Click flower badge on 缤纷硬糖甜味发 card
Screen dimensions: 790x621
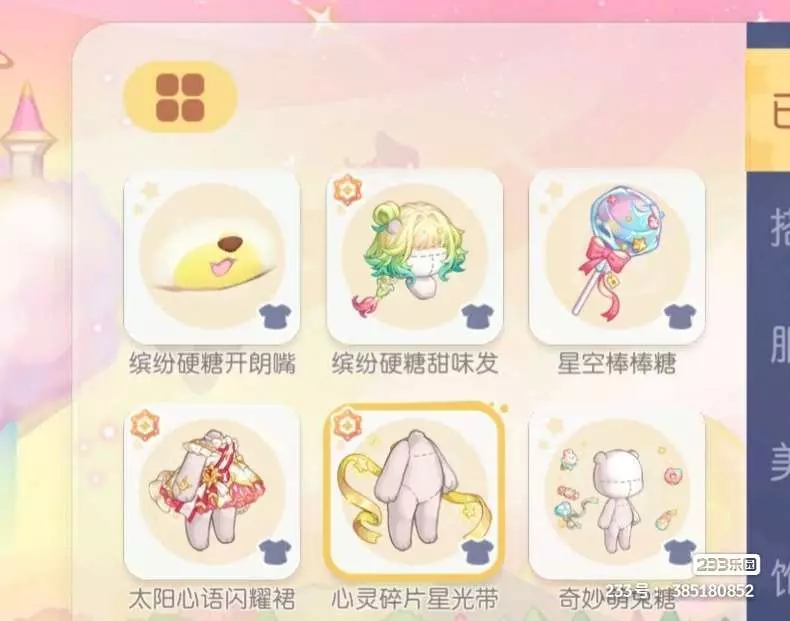click(347, 190)
